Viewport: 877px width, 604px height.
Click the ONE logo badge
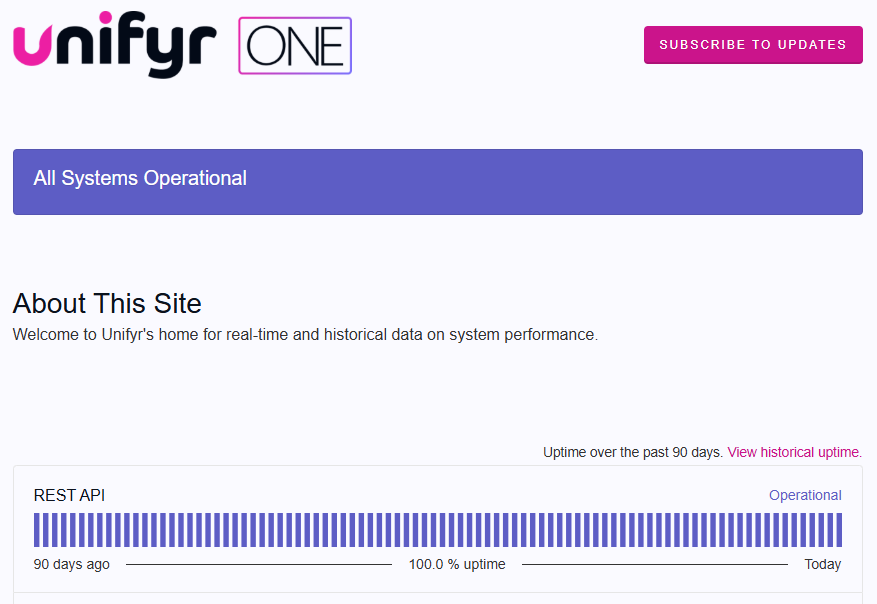click(x=295, y=45)
